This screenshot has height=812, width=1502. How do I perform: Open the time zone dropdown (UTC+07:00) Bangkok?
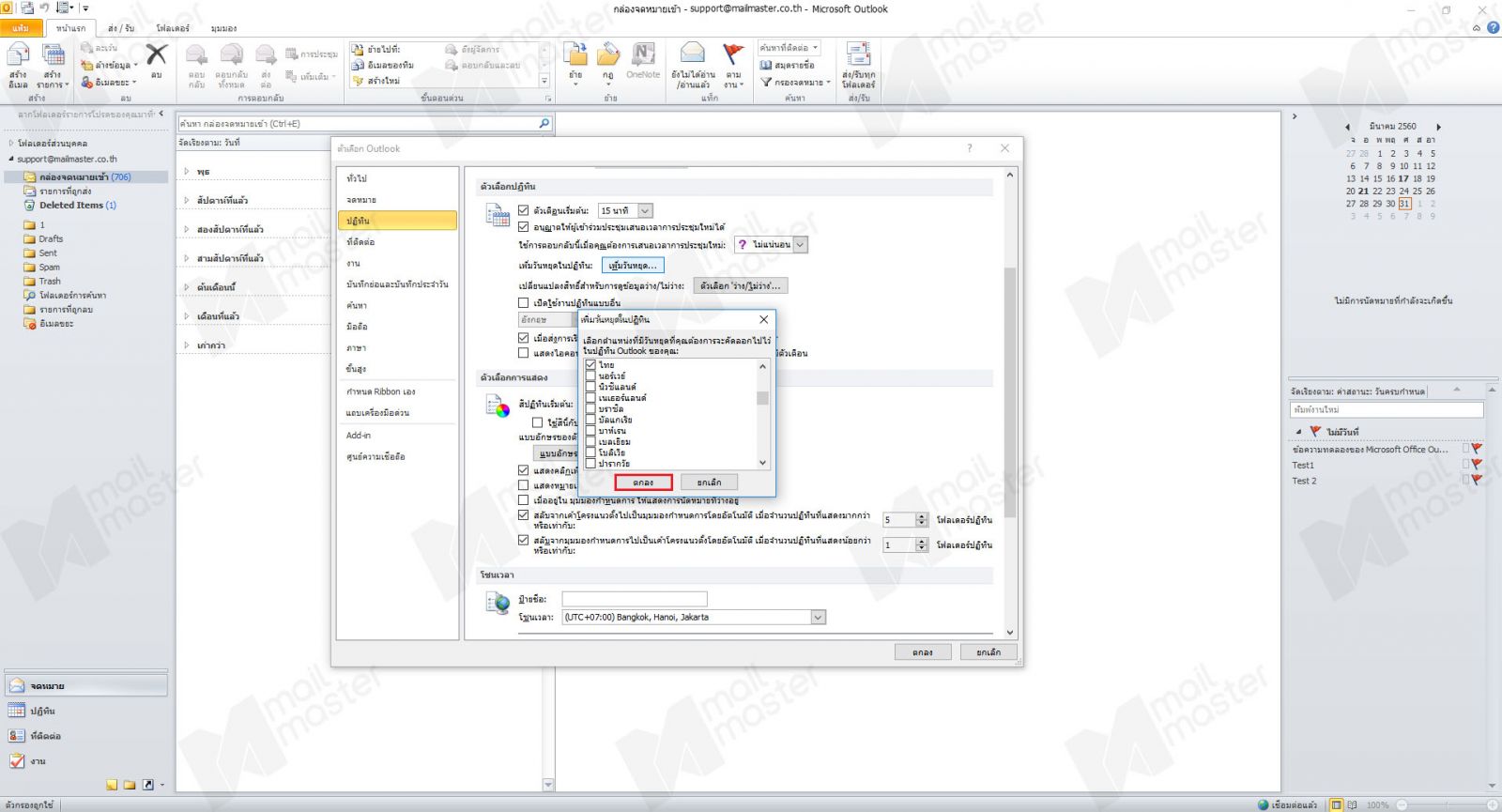click(x=819, y=618)
